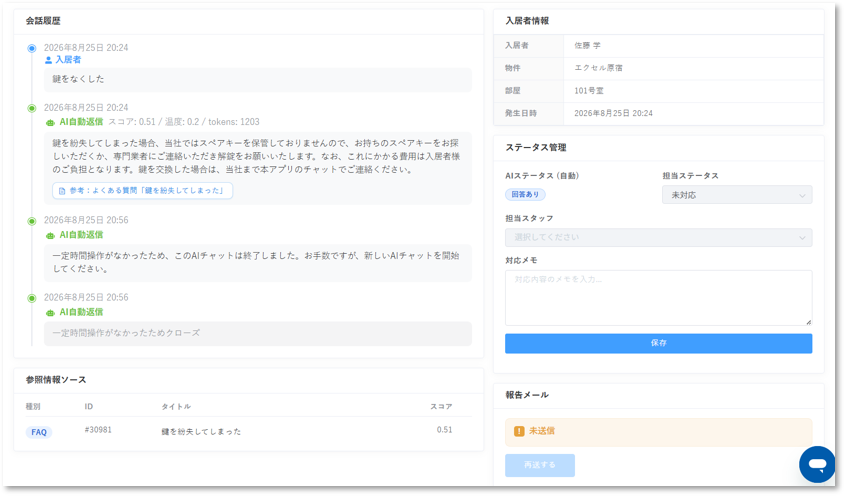845x496 pixels.
Task: Click the AI自動返信 robot icon at 20:24
Action: [x=50, y=122]
